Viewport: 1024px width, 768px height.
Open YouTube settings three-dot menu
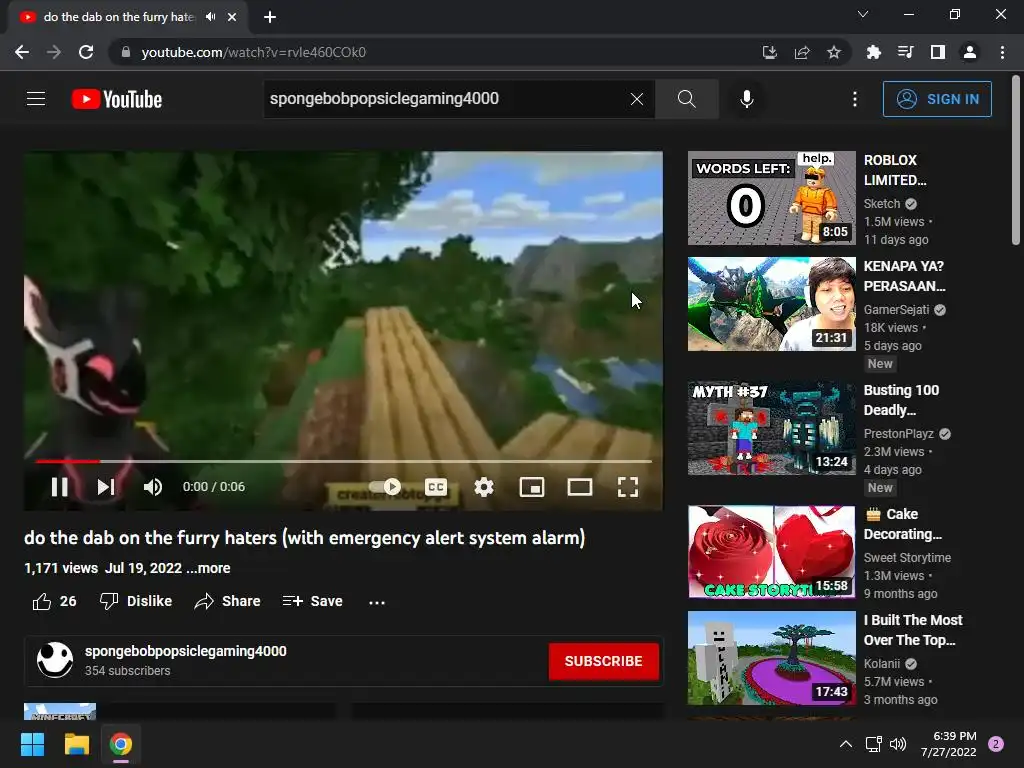(855, 99)
